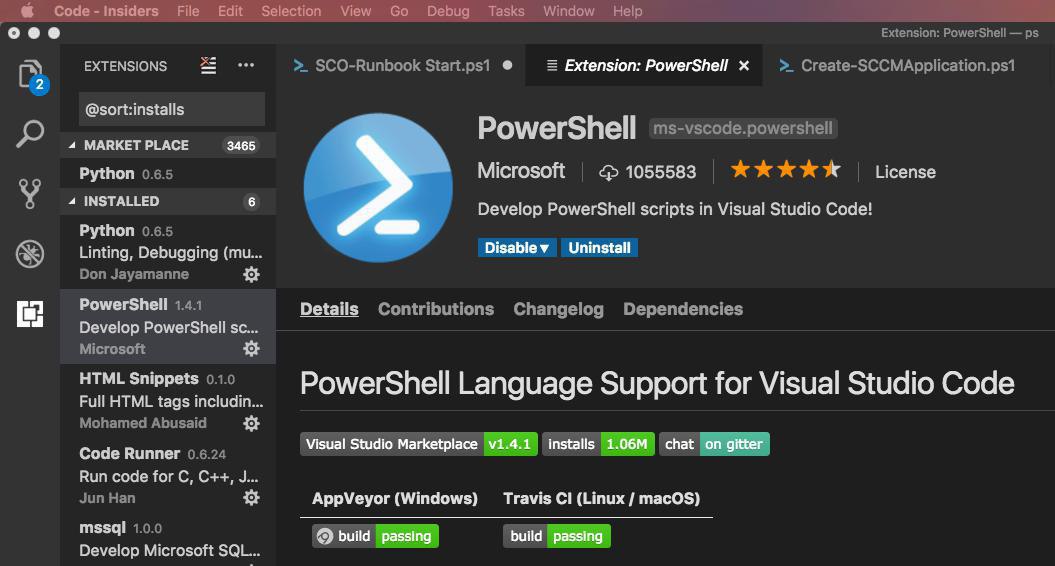Open the Help menu

click(627, 11)
